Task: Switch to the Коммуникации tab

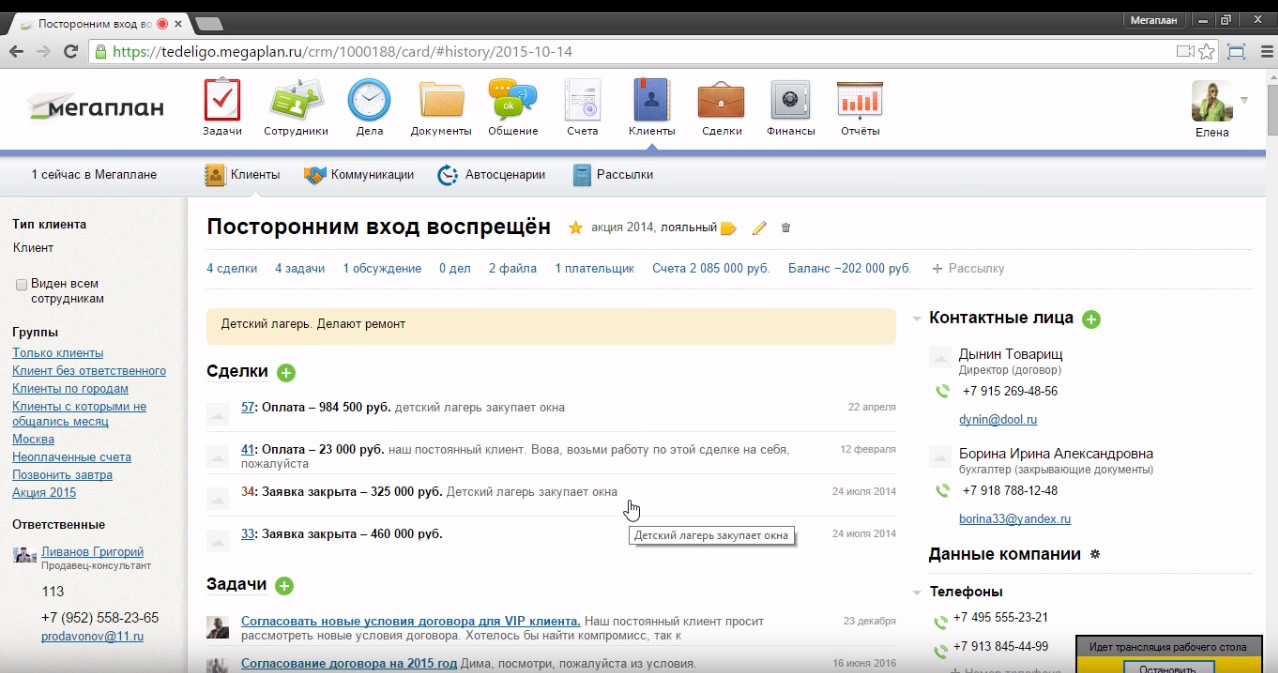Action: point(359,175)
